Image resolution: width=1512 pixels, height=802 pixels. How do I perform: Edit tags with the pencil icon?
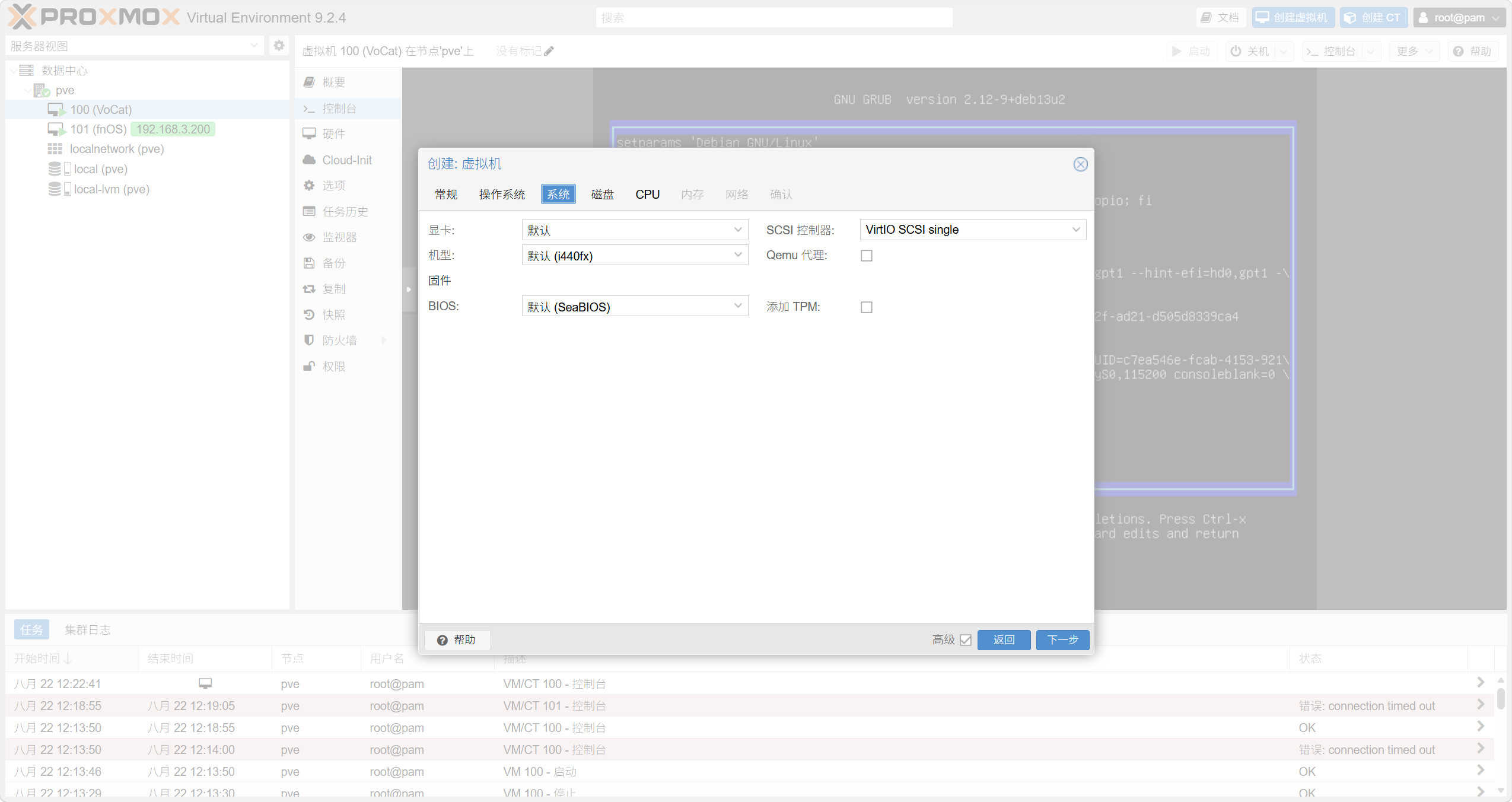click(x=549, y=52)
